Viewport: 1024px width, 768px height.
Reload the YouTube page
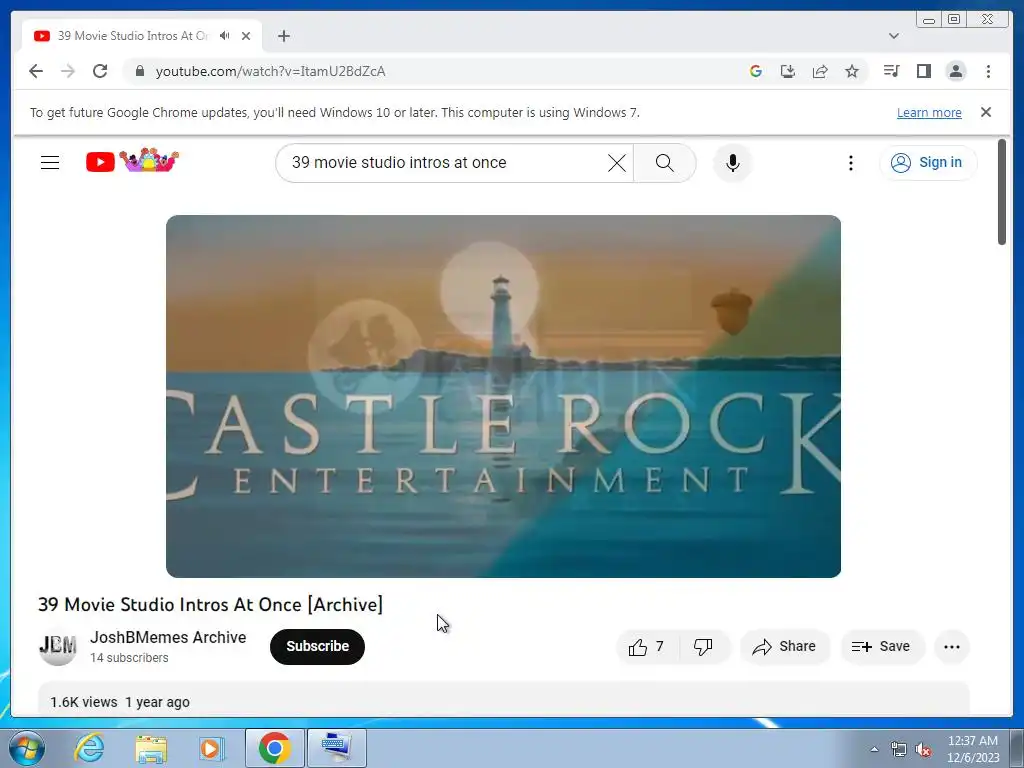(x=100, y=71)
